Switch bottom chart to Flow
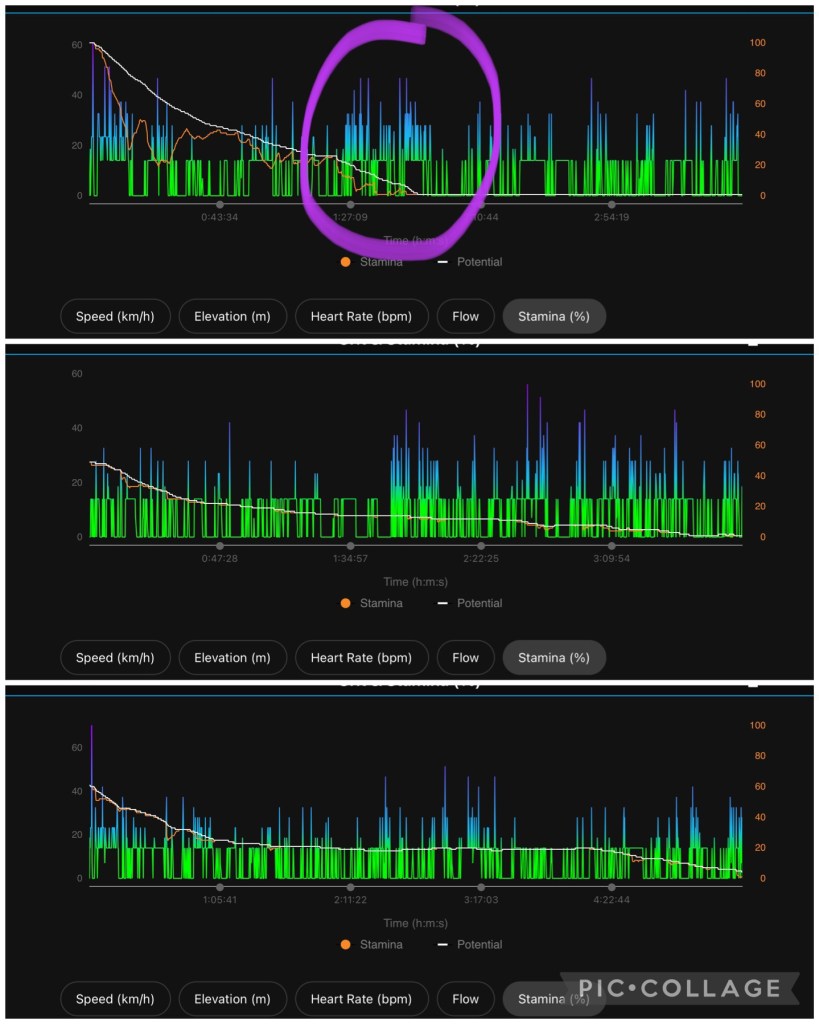 pyautogui.click(x=465, y=999)
